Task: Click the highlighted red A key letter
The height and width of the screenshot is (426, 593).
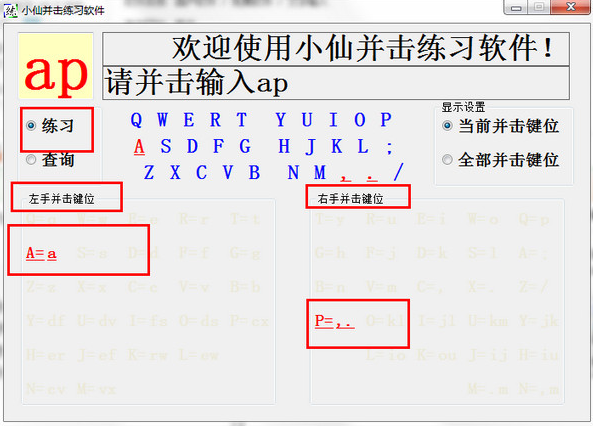Action: tap(139, 146)
